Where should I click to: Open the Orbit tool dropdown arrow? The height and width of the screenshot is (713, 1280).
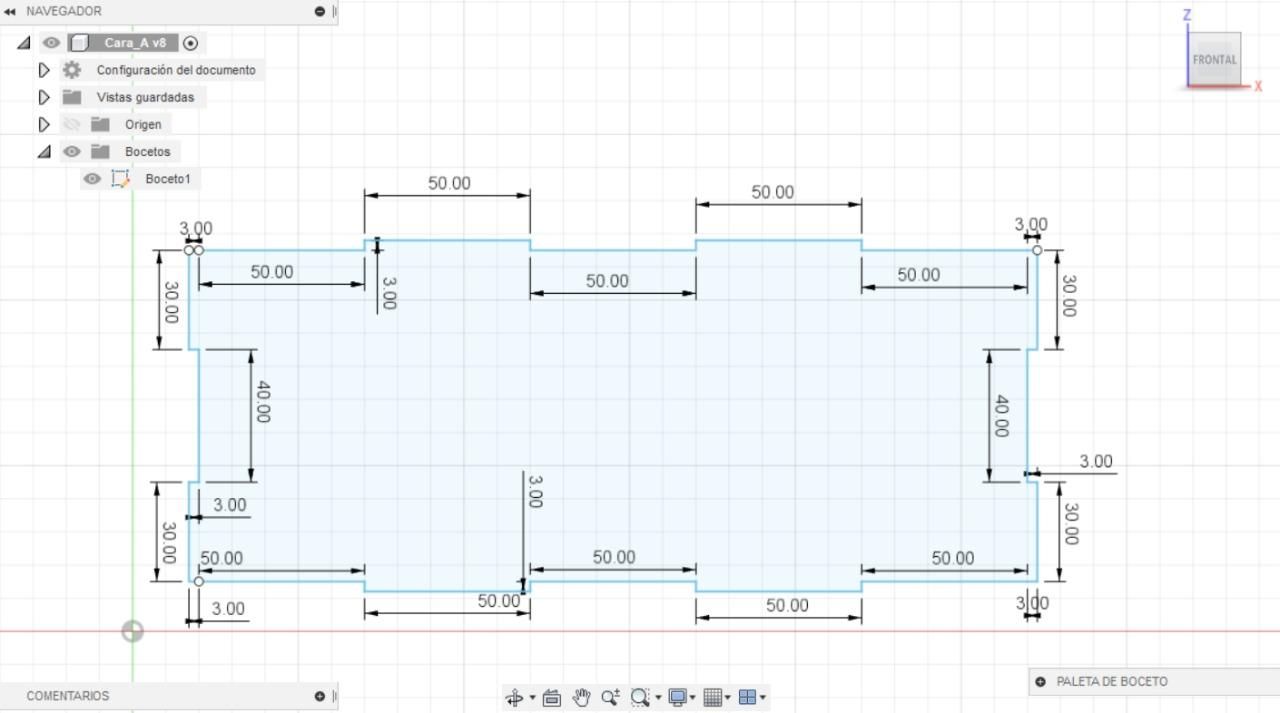(x=532, y=698)
